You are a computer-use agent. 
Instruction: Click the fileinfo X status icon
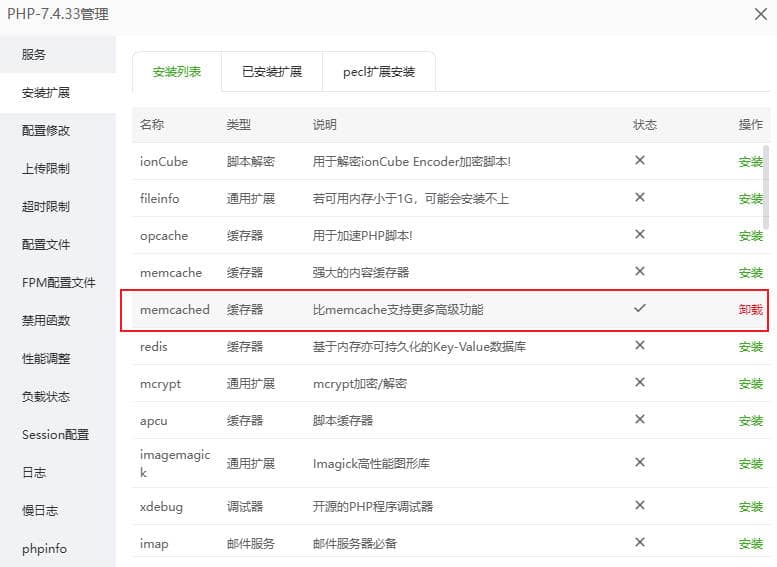point(640,197)
